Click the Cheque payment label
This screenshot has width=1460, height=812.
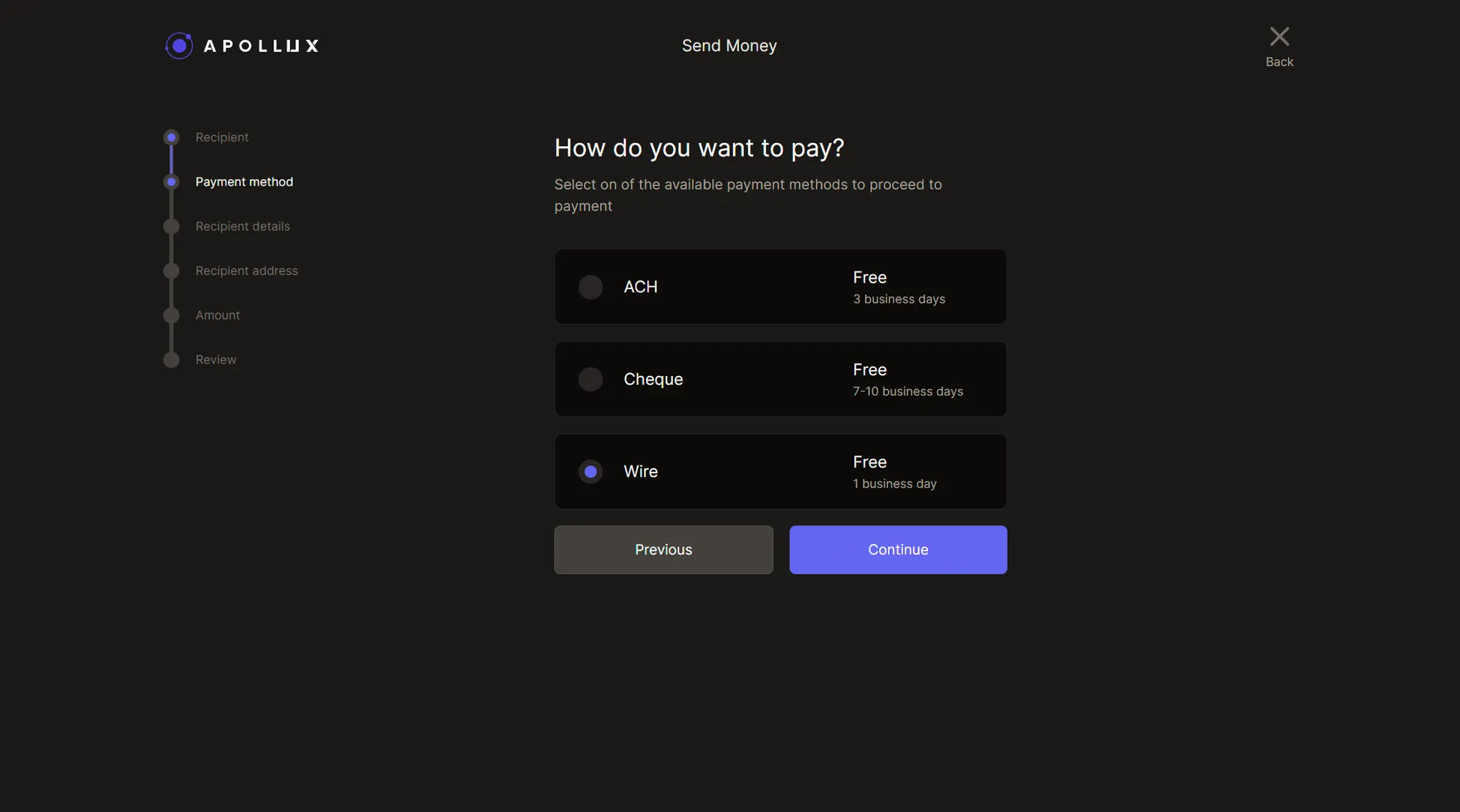pos(654,379)
